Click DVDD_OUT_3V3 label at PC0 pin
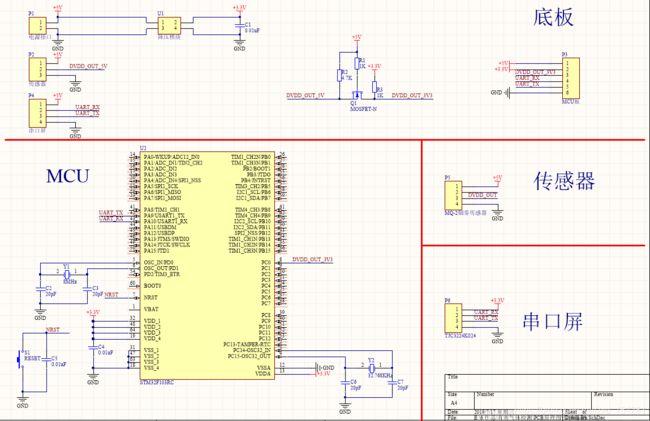Image resolution: width=650 pixels, height=421 pixels. tap(313, 259)
